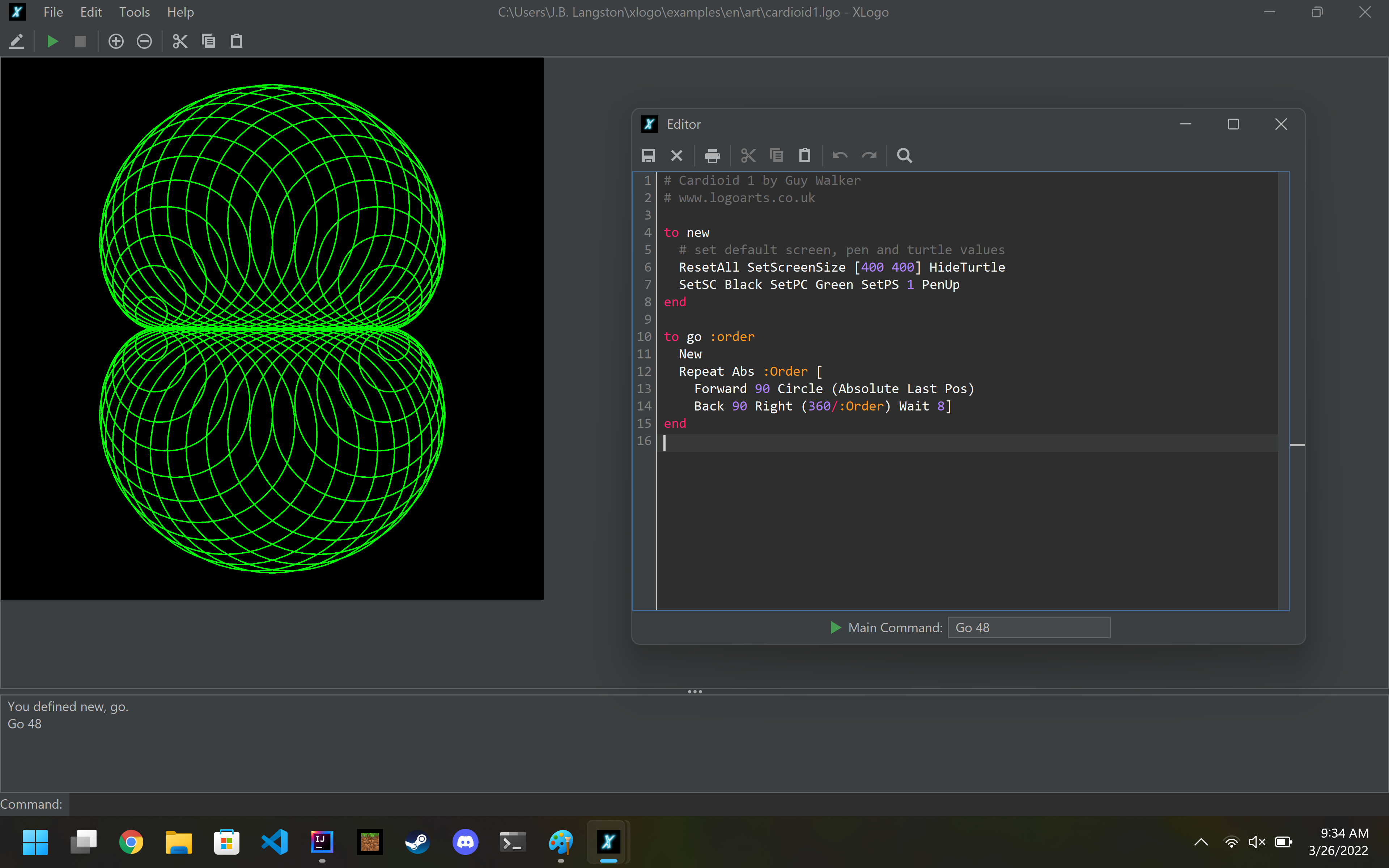Click the Paste clipboard icon in Editor toolbar
1389x868 pixels.
(x=805, y=156)
